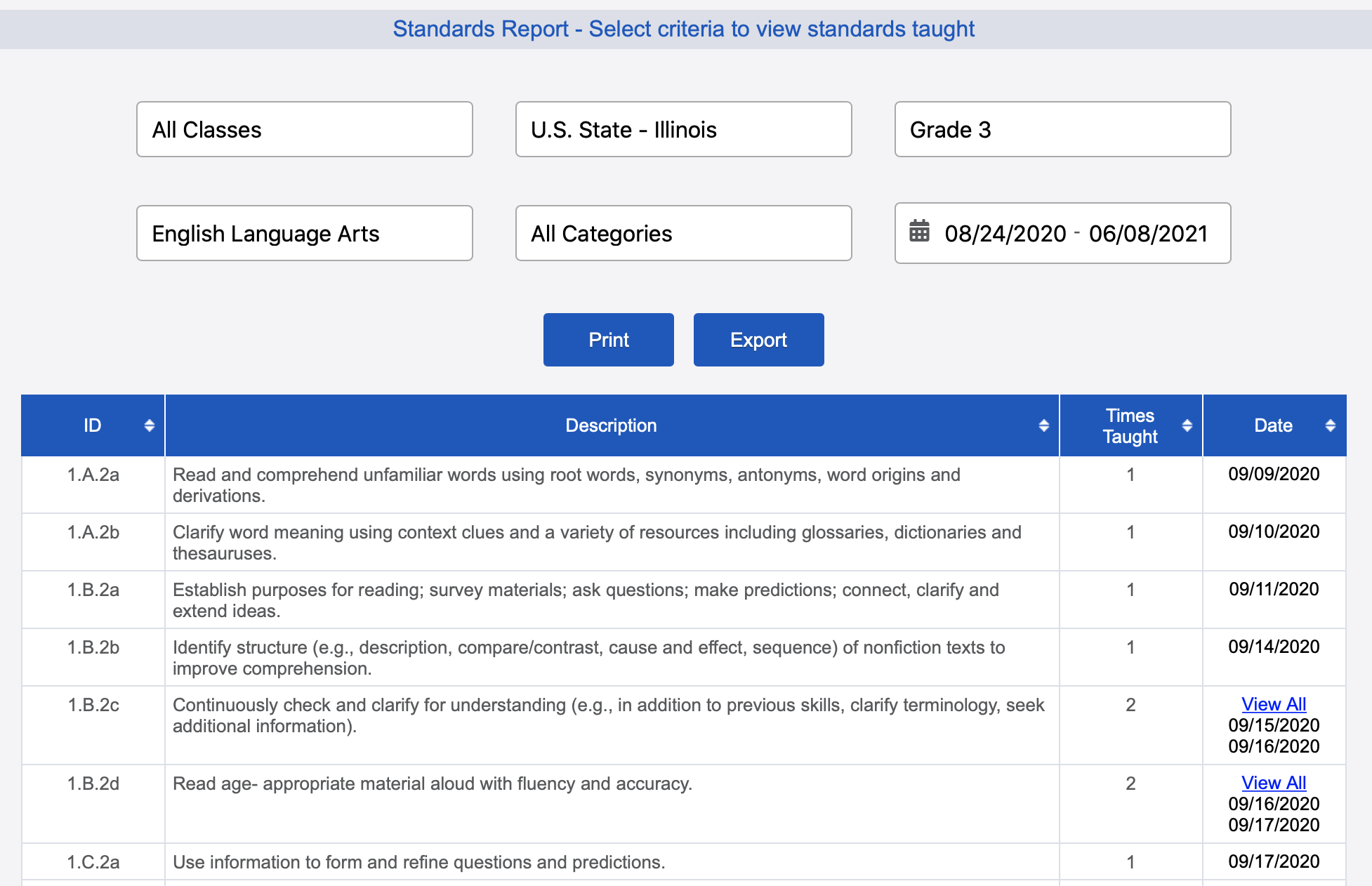1372x886 pixels.
Task: Open the All Categories dropdown
Action: click(683, 233)
